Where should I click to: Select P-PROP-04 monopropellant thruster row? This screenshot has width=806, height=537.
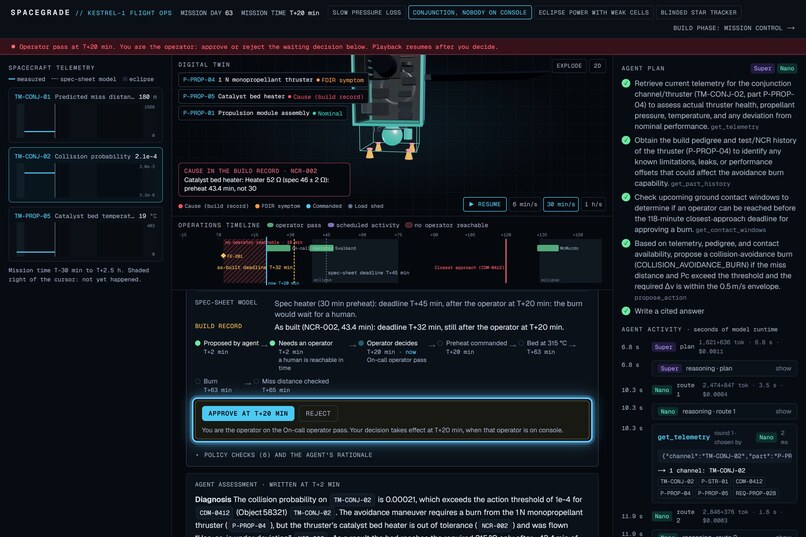tap(273, 80)
